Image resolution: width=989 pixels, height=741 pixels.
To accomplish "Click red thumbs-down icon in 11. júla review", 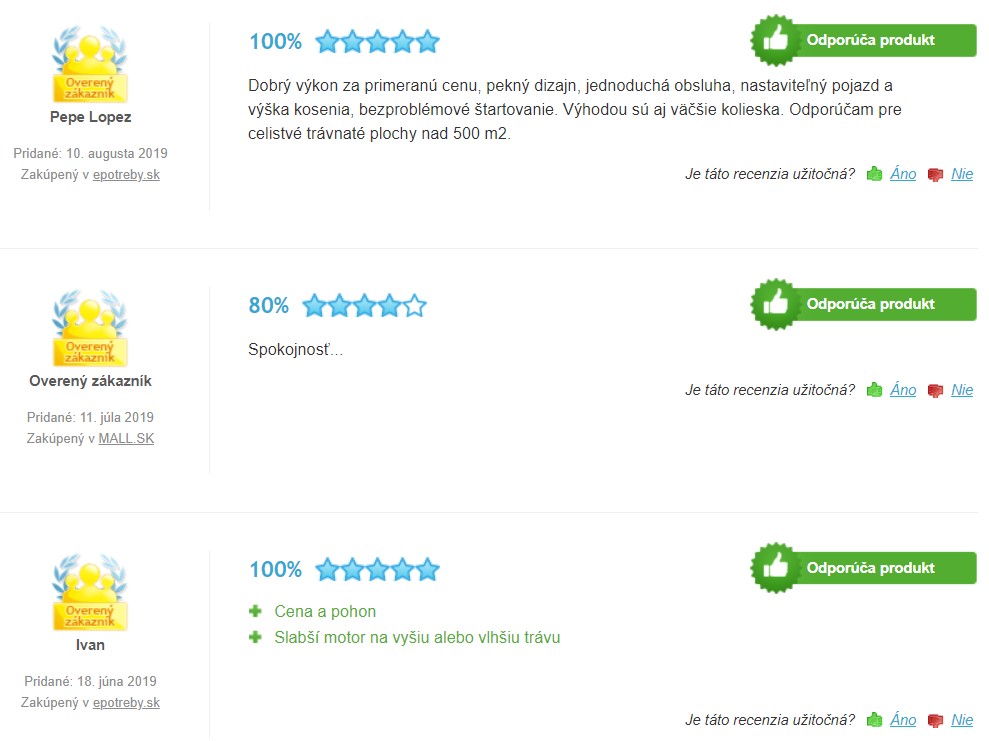I will tap(935, 391).
